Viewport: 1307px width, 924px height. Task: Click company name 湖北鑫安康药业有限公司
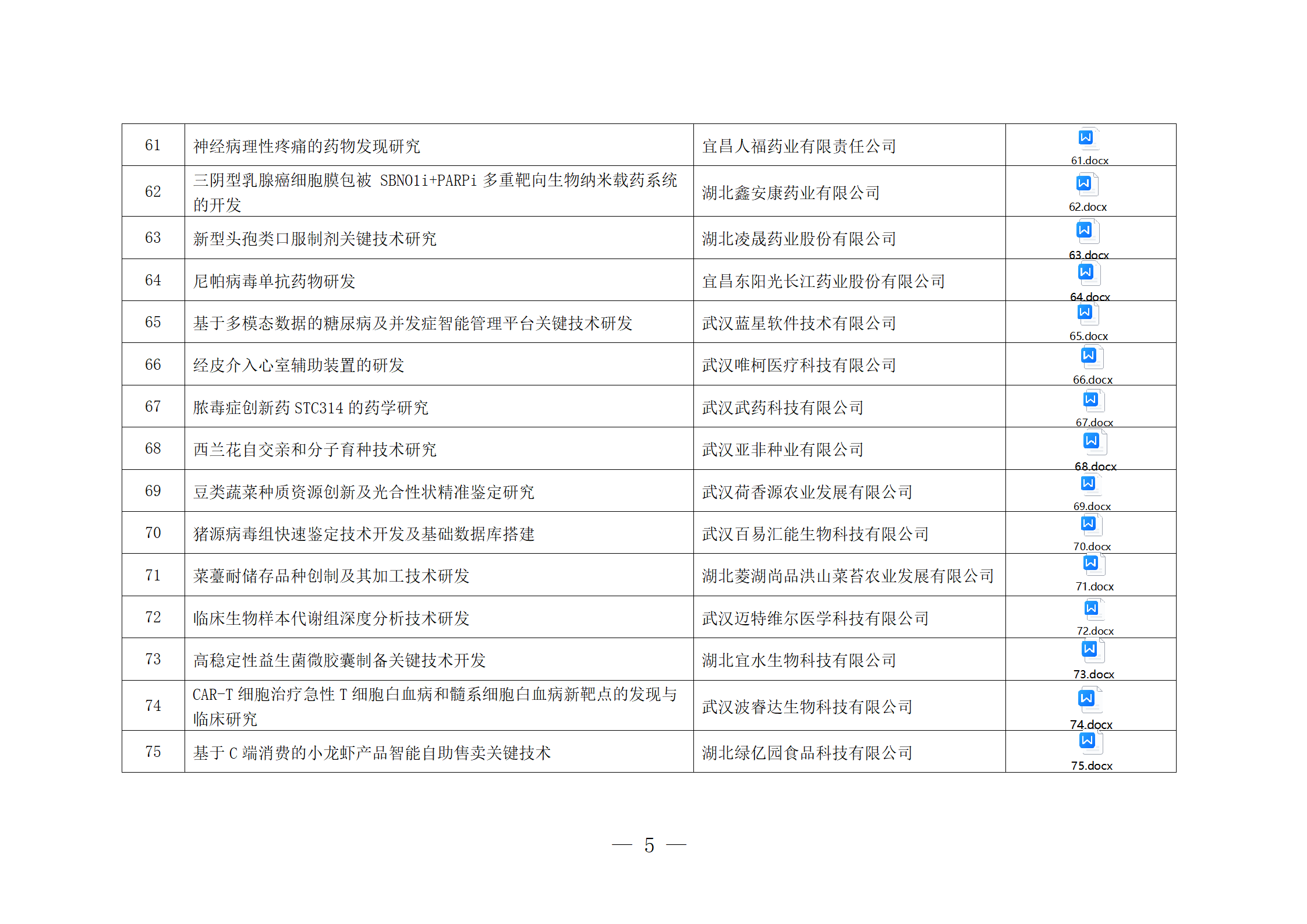click(x=791, y=193)
